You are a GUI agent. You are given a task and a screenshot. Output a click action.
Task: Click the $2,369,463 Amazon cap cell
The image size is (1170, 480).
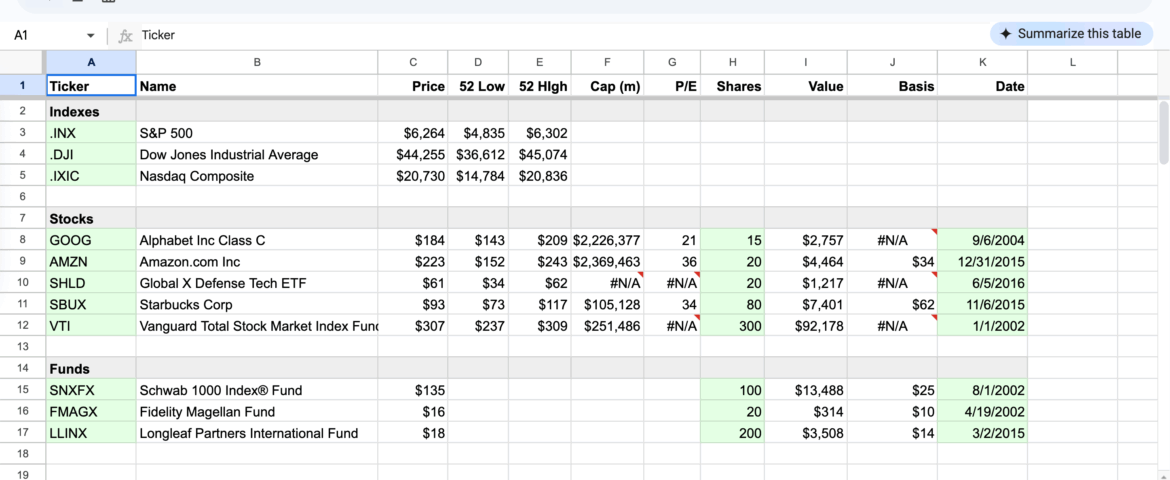click(607, 262)
